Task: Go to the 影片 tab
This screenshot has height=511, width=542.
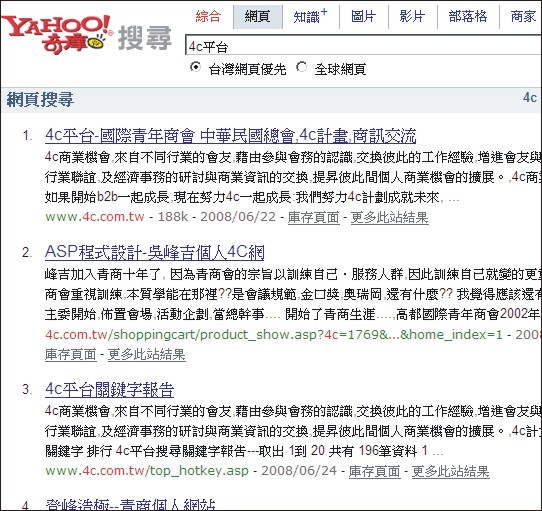Action: click(412, 16)
